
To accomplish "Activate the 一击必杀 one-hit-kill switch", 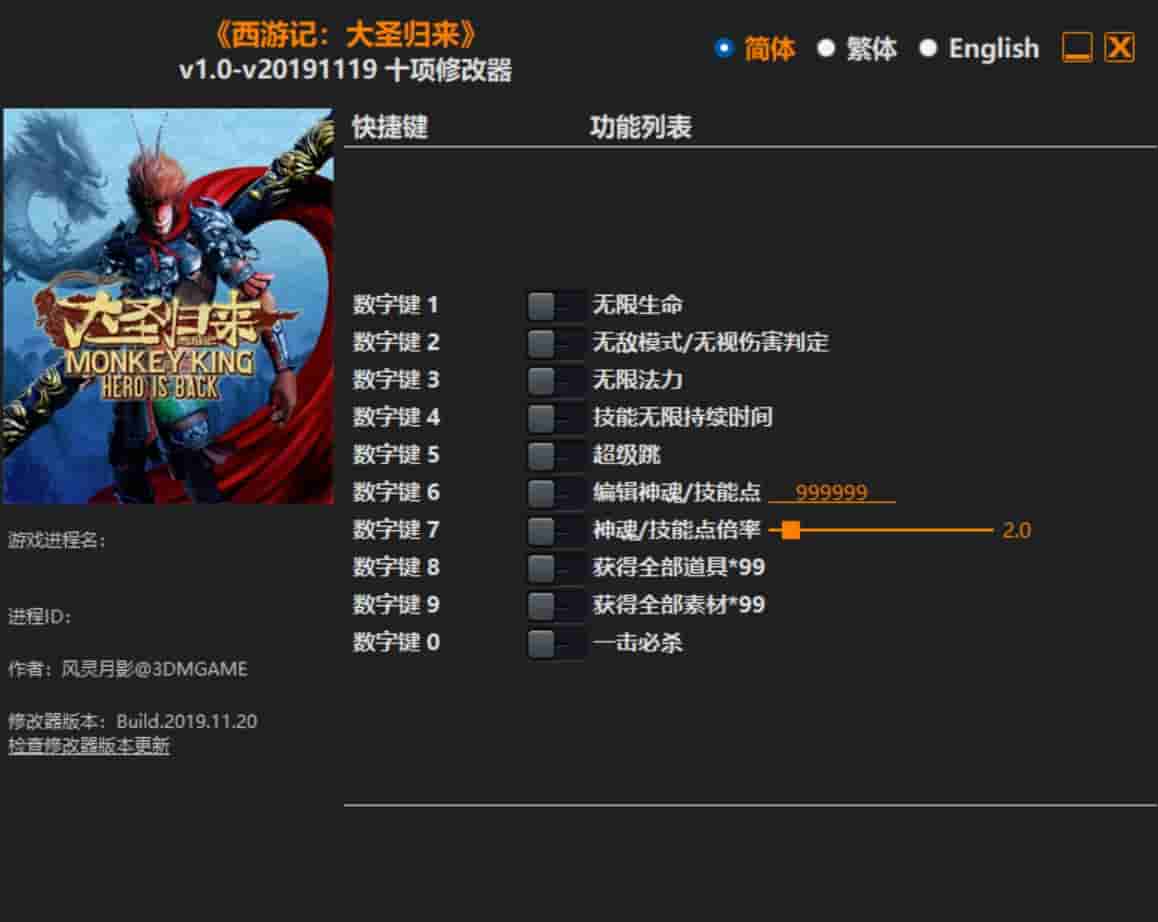I will point(553,642).
